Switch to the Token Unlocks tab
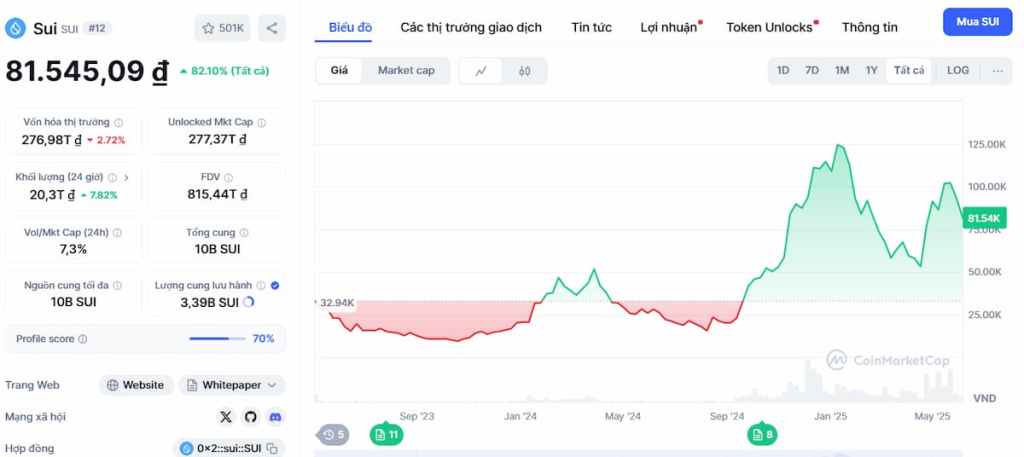Viewport: 1024px width, 457px height. 769,27
